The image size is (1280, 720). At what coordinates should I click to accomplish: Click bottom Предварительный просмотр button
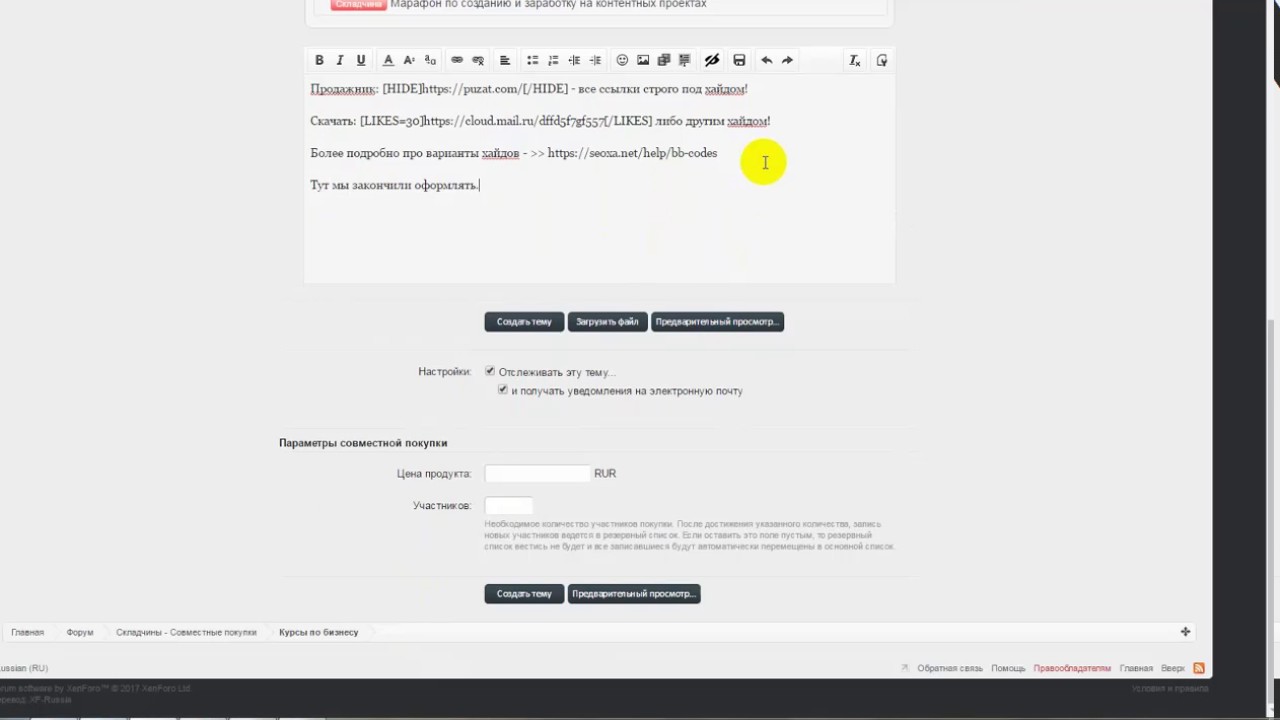634,594
